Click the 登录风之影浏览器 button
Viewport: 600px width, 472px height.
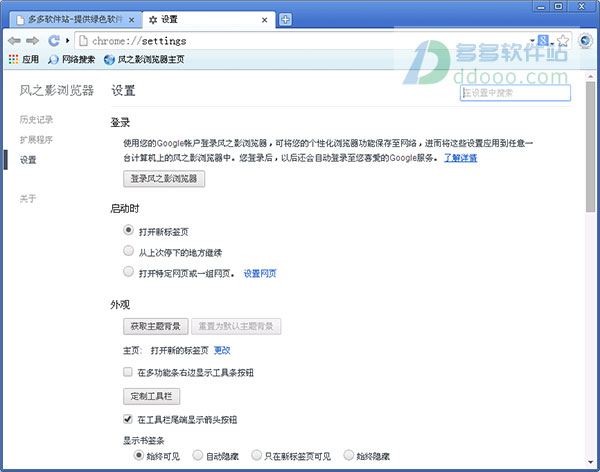click(164, 179)
